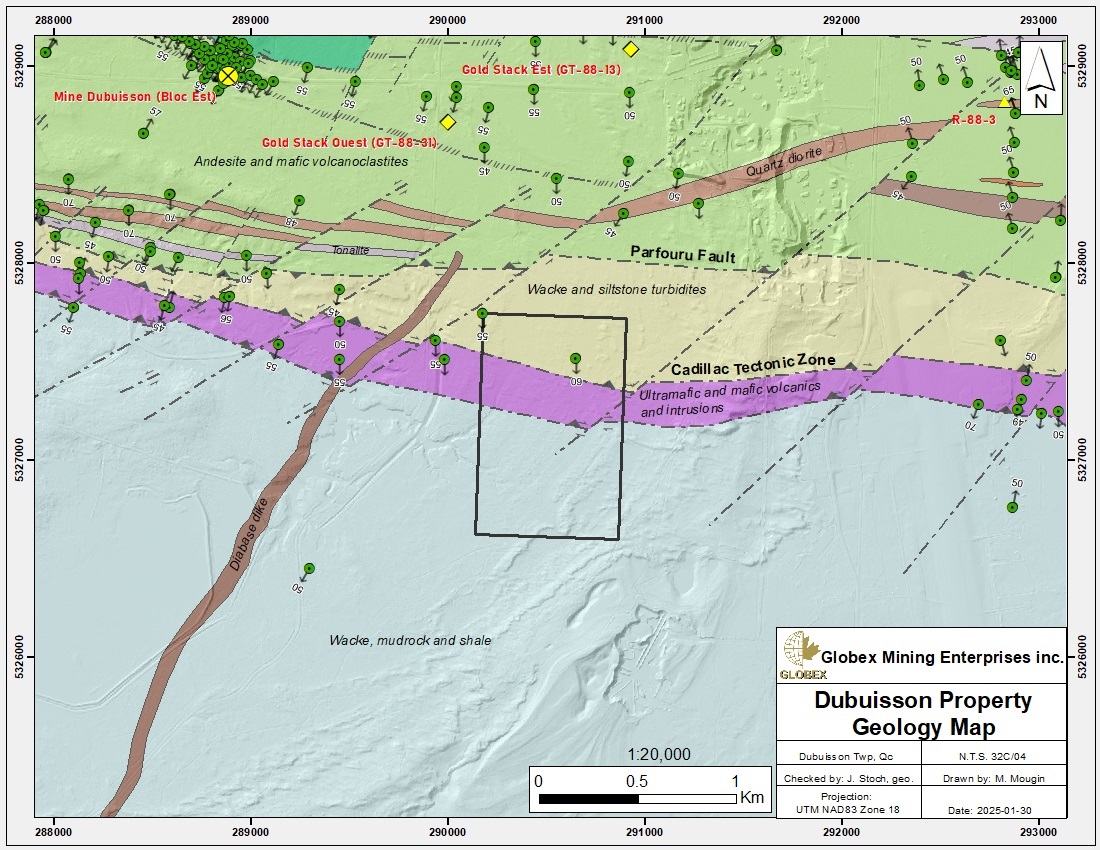Select the green station symbol inside the black rectangle
Viewport: 1100px width, 850px height.
pyautogui.click(x=575, y=357)
